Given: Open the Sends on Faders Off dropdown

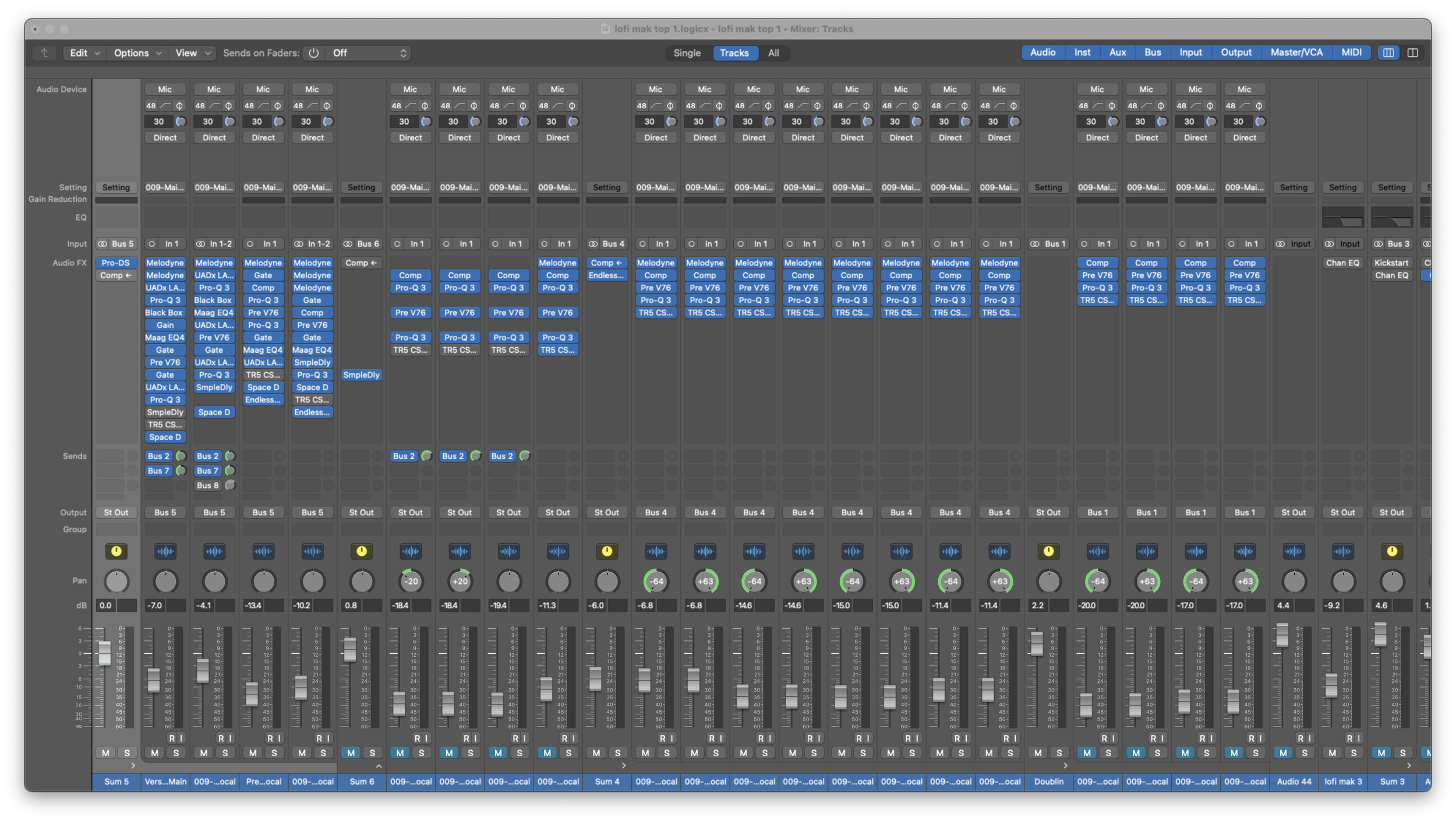Looking at the screenshot, I should click(x=368, y=53).
